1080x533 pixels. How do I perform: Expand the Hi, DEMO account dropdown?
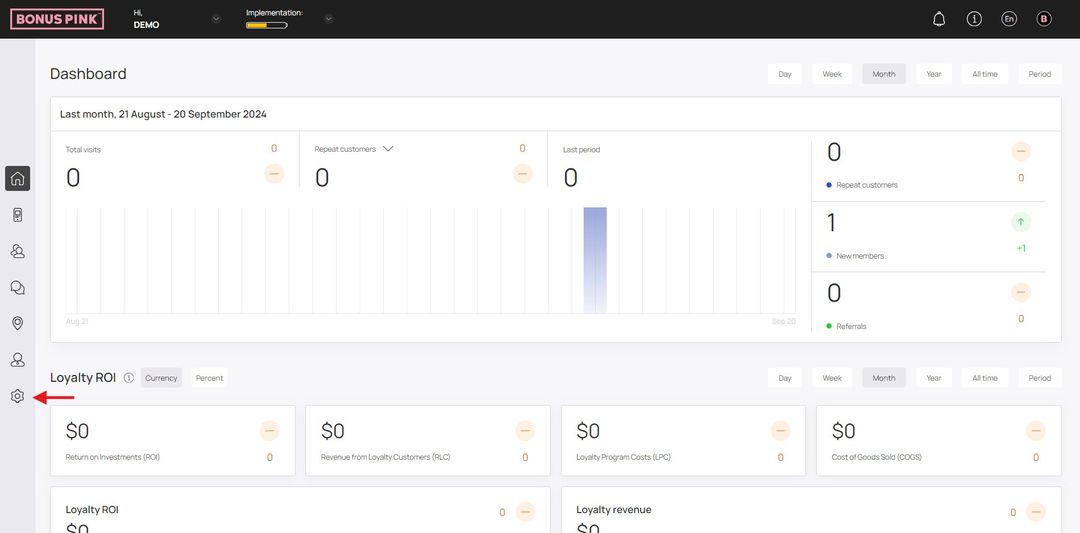[216, 19]
